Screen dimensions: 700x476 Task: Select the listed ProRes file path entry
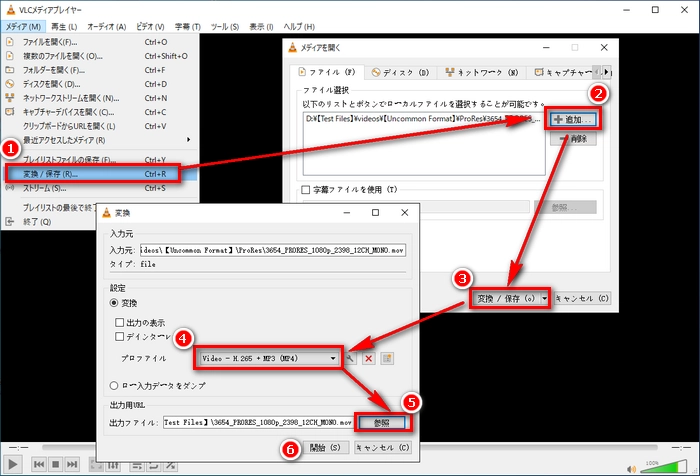pyautogui.click(x=423, y=119)
